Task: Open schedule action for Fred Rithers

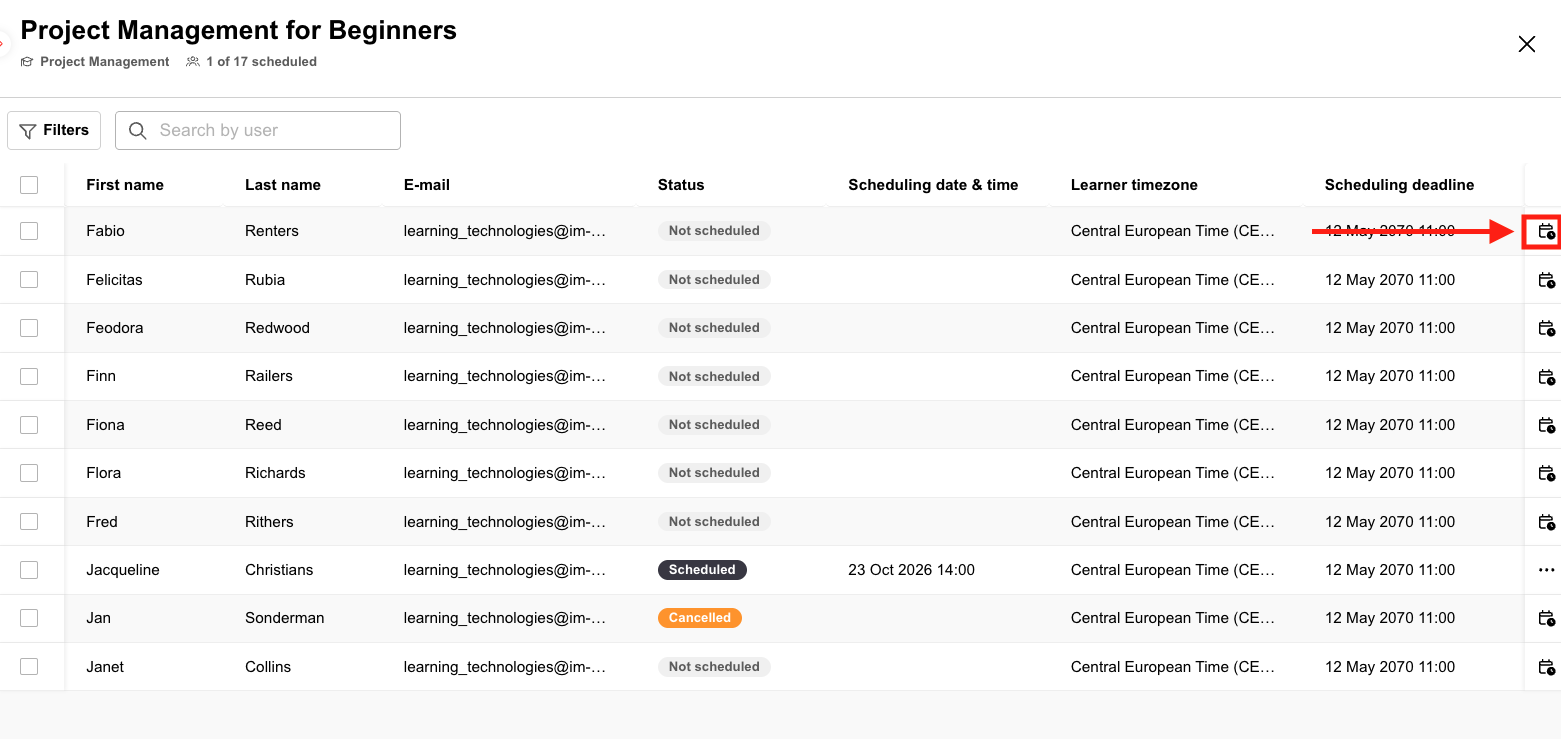Action: pyautogui.click(x=1546, y=522)
